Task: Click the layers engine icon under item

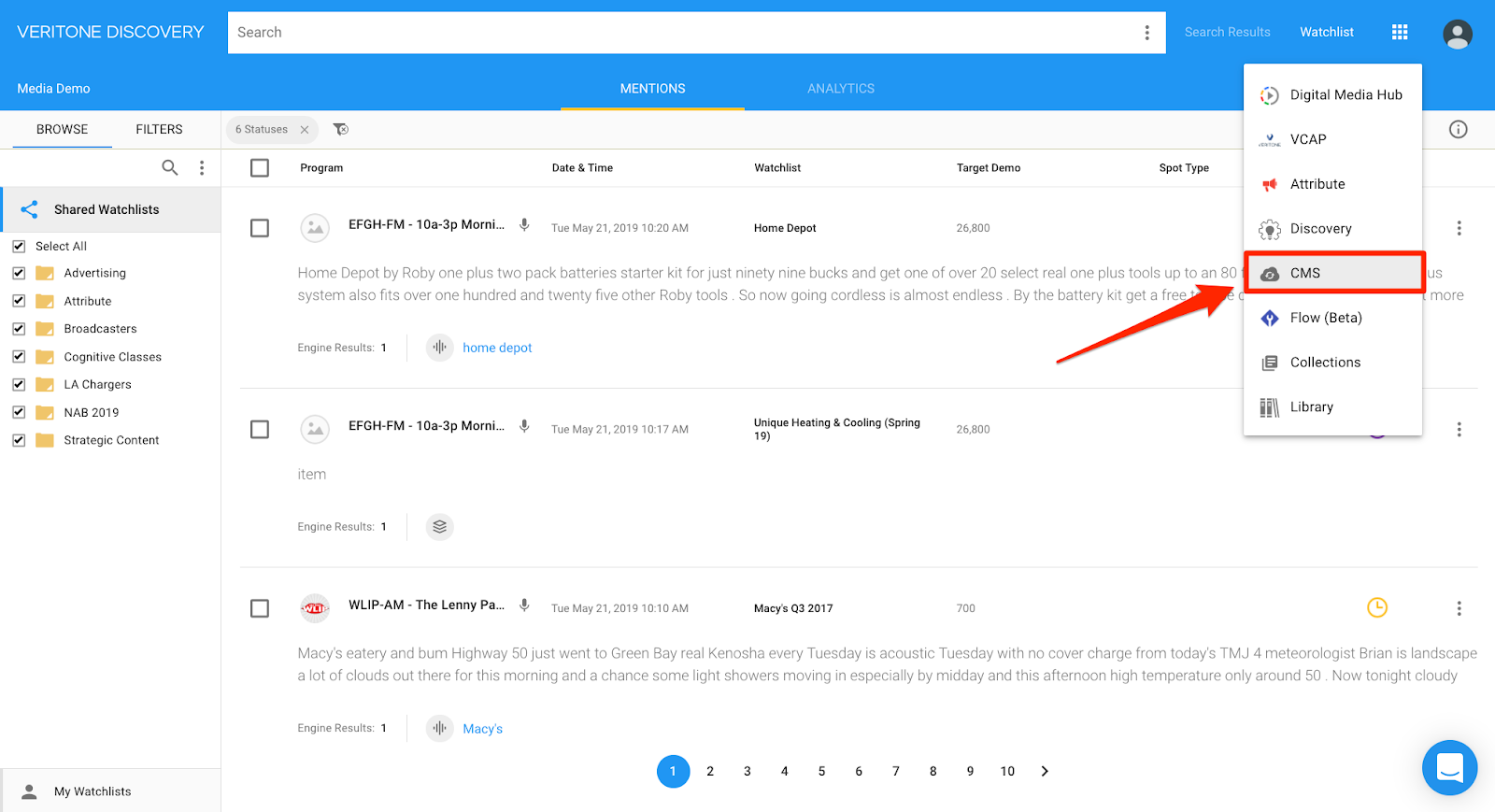Action: coord(439,527)
